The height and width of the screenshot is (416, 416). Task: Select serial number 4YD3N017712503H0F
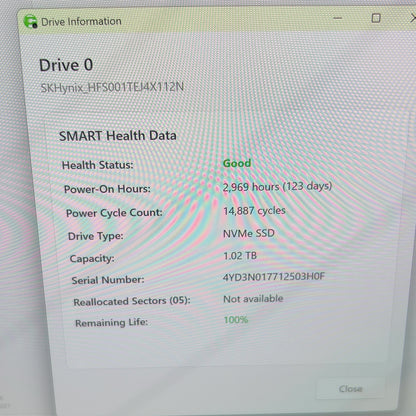[x=274, y=277]
